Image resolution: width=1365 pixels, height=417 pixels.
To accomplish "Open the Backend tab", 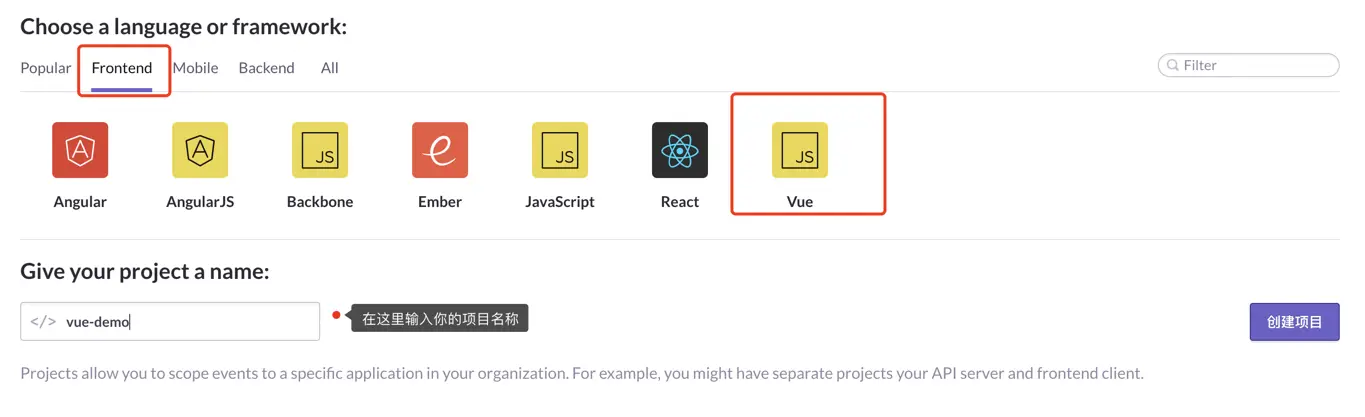I will [266, 68].
